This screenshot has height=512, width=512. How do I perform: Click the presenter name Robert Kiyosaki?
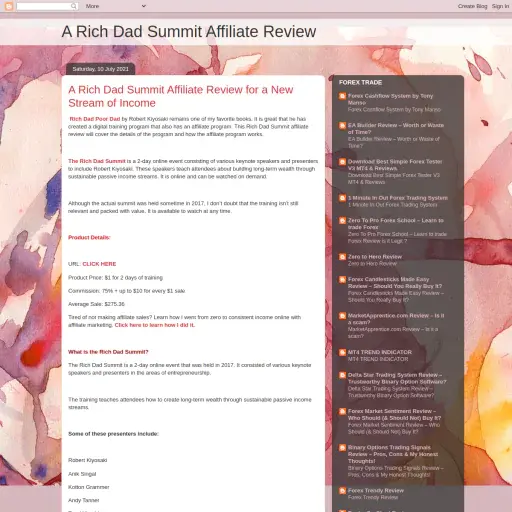pos(88,460)
